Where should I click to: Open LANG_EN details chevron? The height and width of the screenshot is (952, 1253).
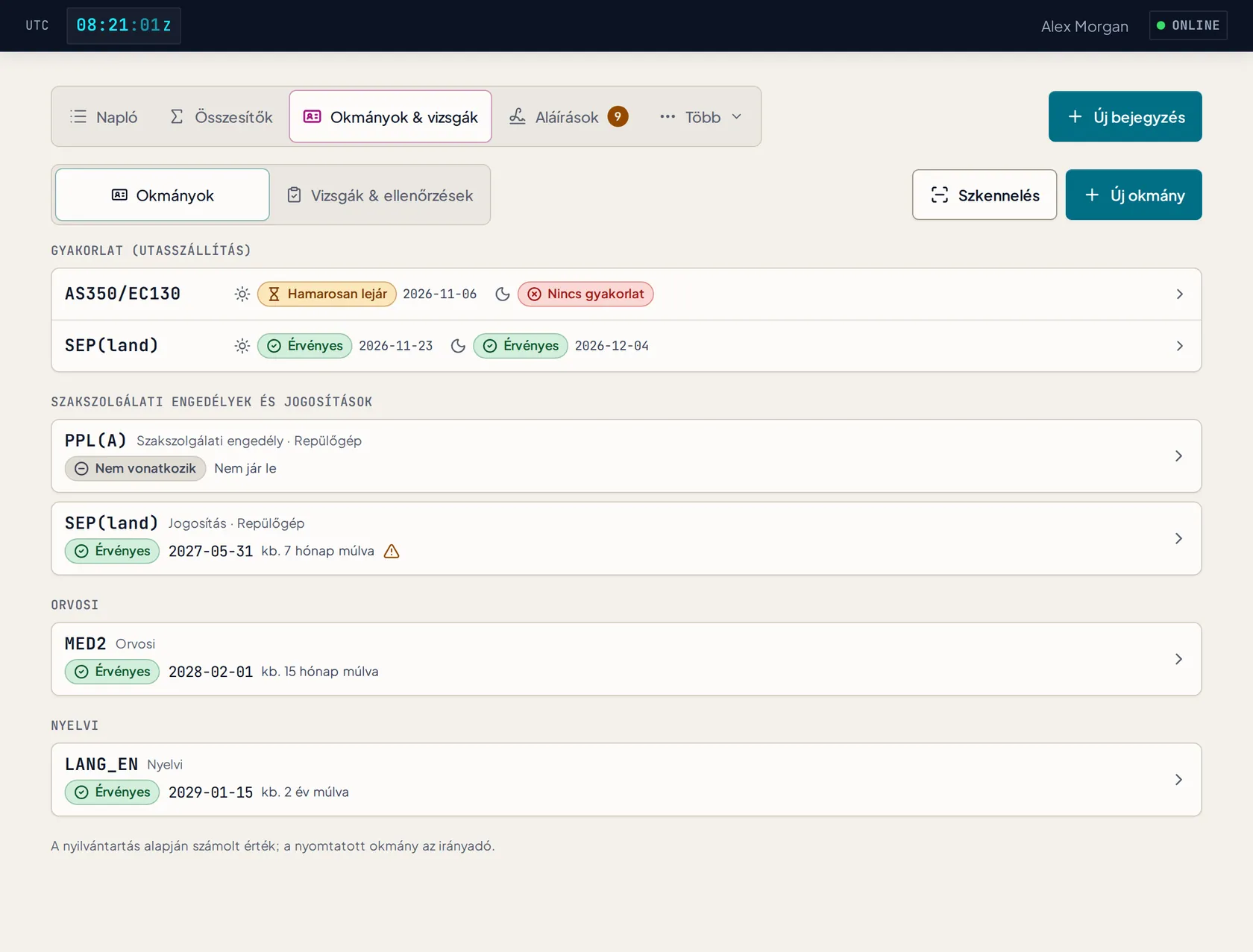(1178, 780)
